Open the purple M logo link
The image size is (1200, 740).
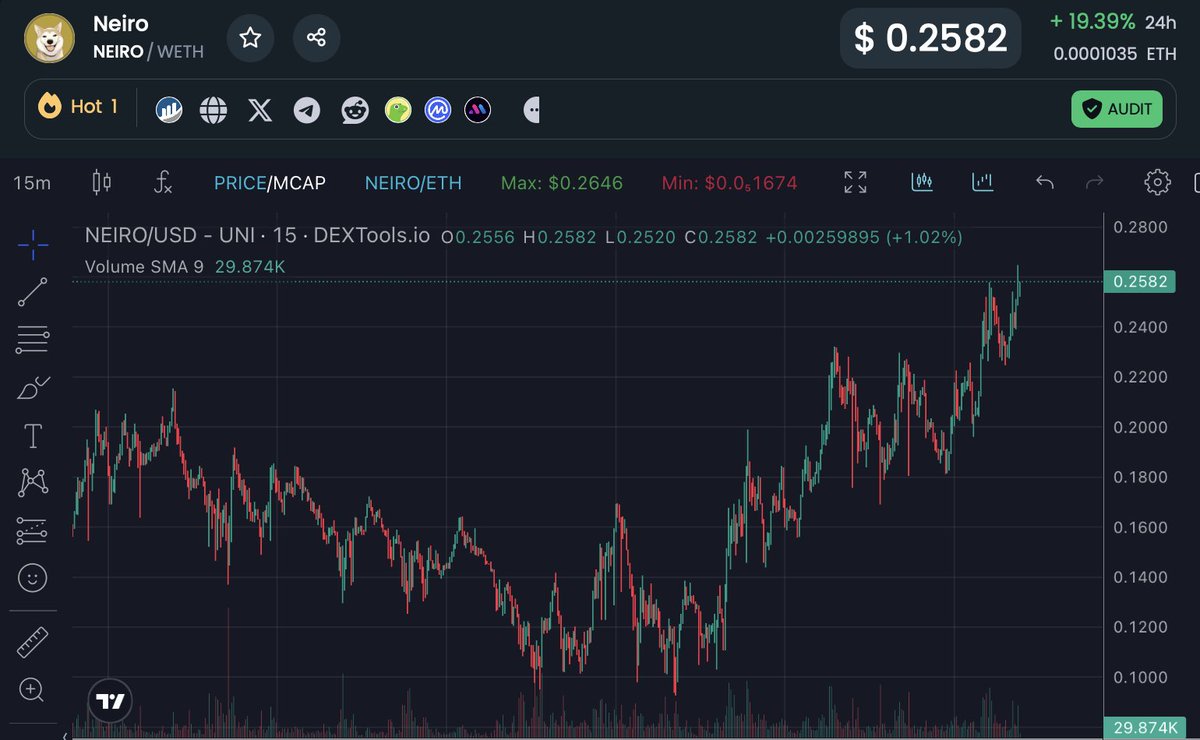pos(478,109)
